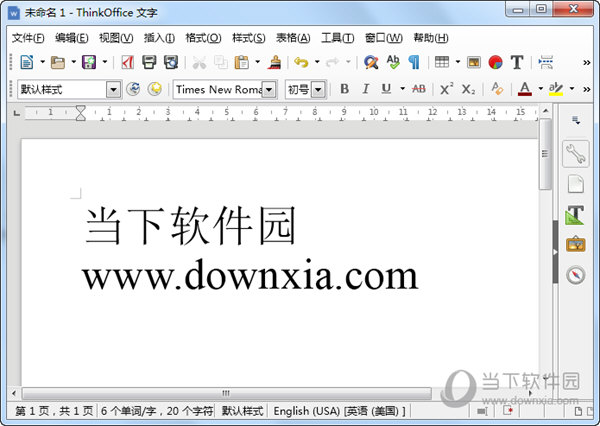The width and height of the screenshot is (600, 426).
Task: Click page number status 第 1 页
Action: coord(54,411)
